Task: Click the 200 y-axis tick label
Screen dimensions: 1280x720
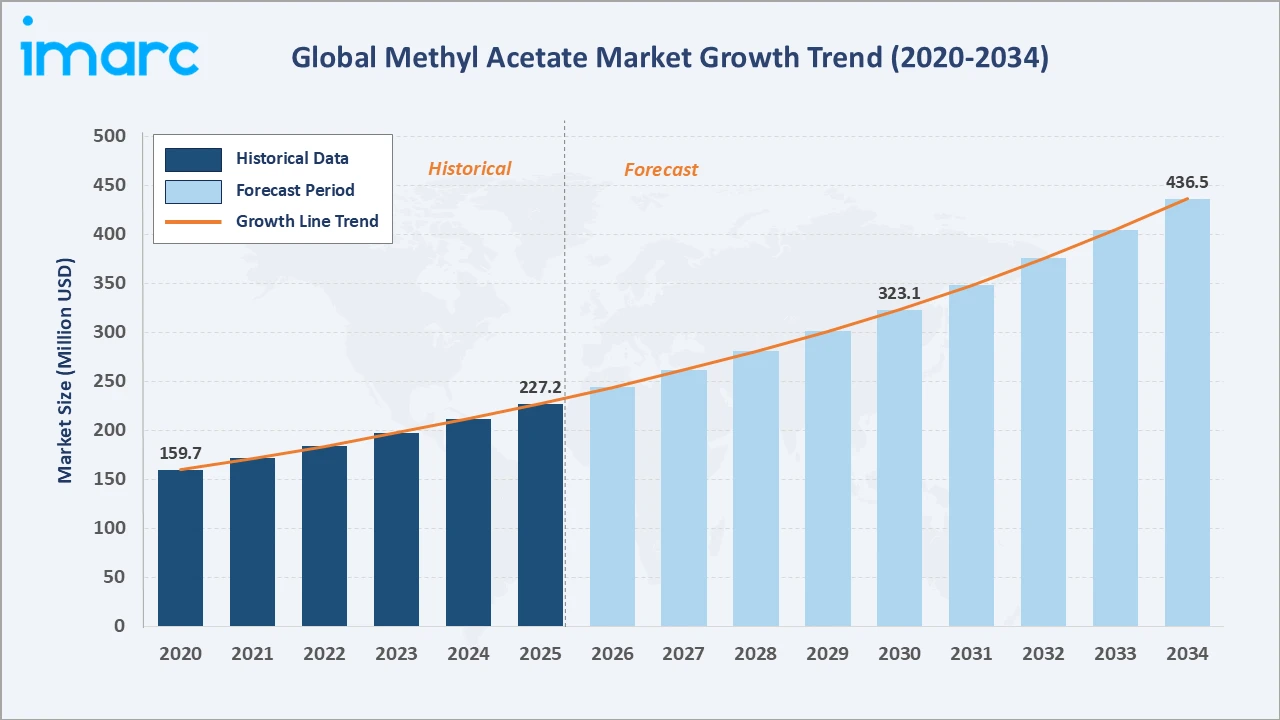Action: pos(110,430)
